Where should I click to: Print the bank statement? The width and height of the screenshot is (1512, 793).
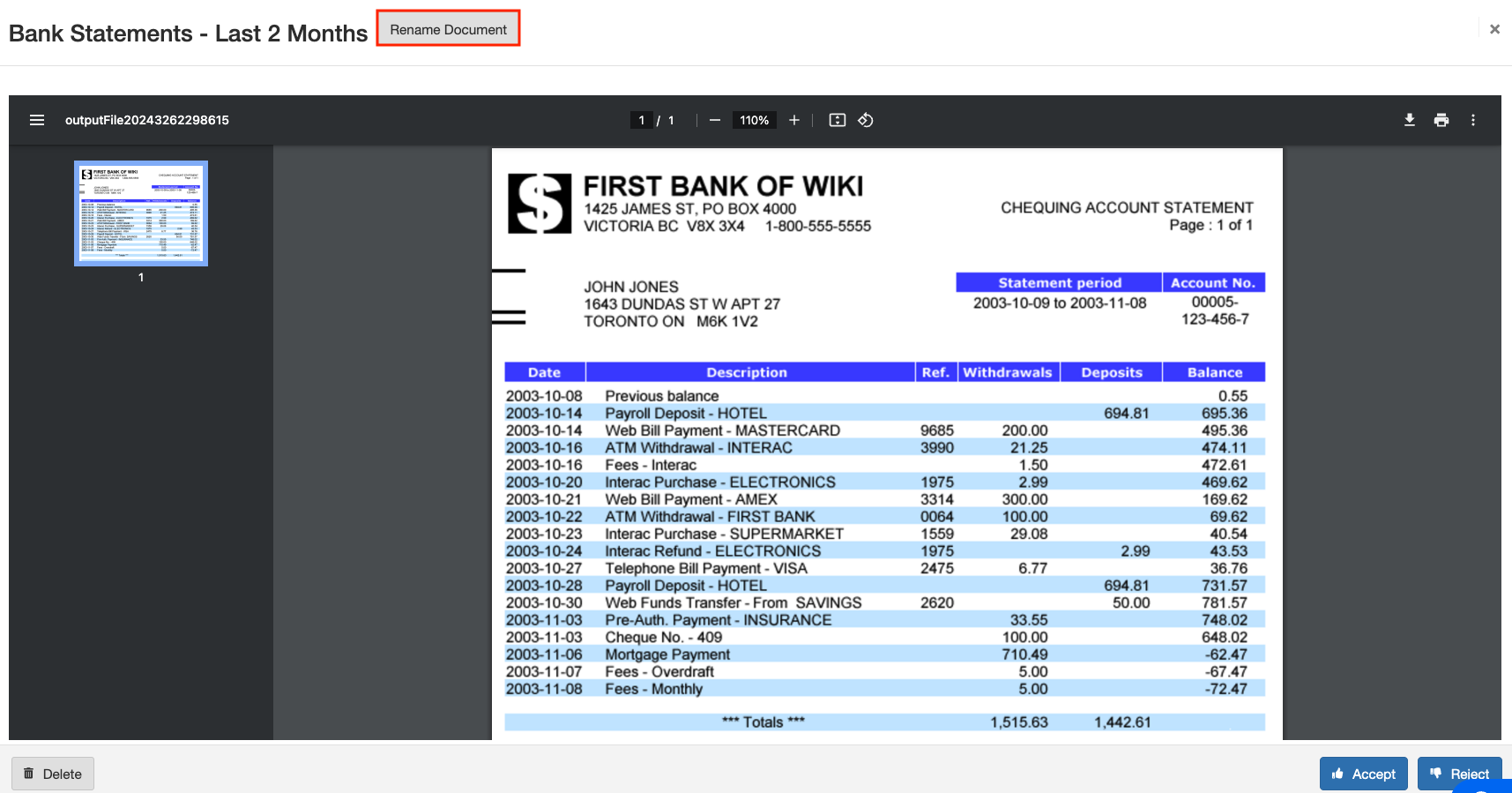pyautogui.click(x=1441, y=120)
